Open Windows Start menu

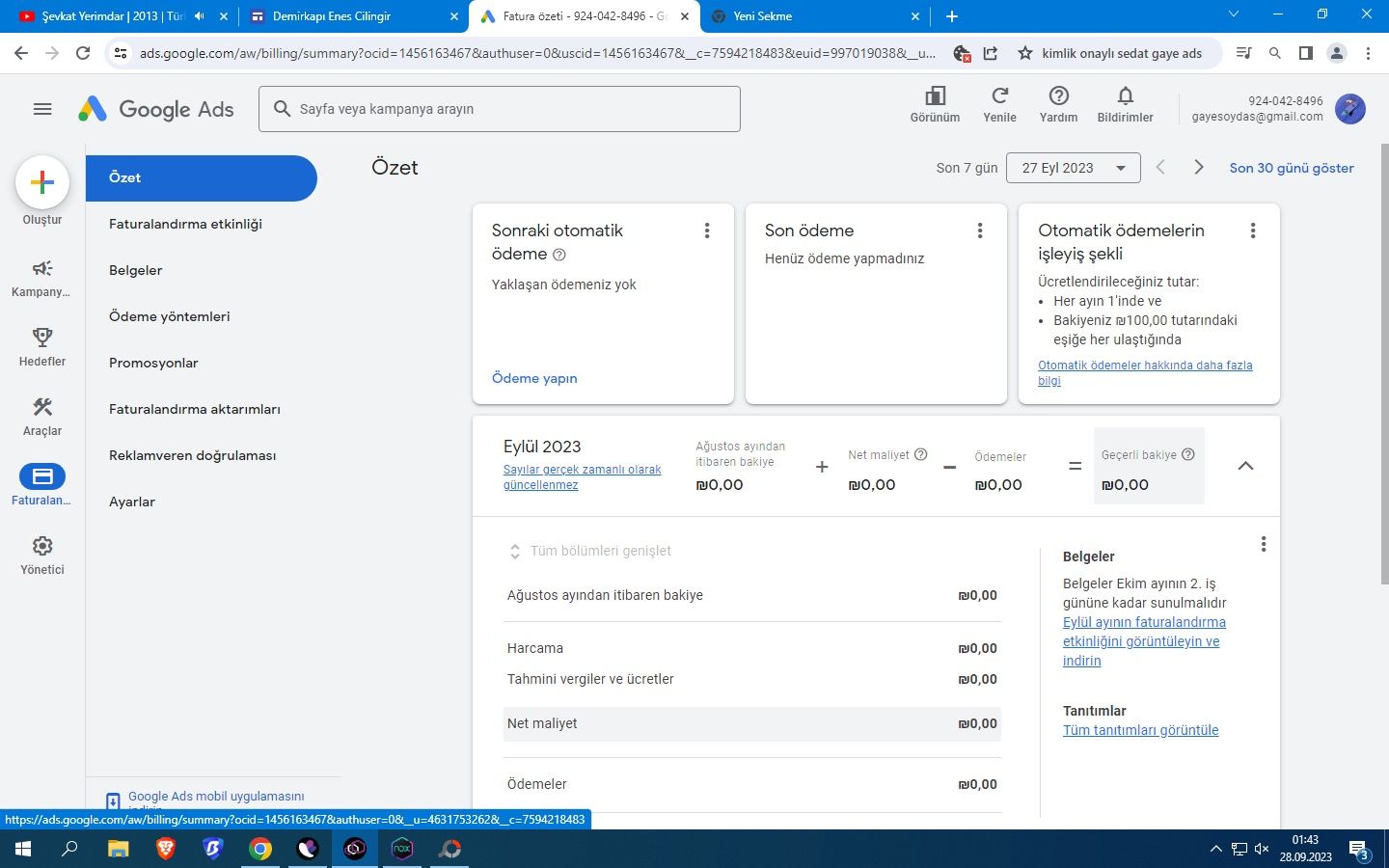coord(23,849)
